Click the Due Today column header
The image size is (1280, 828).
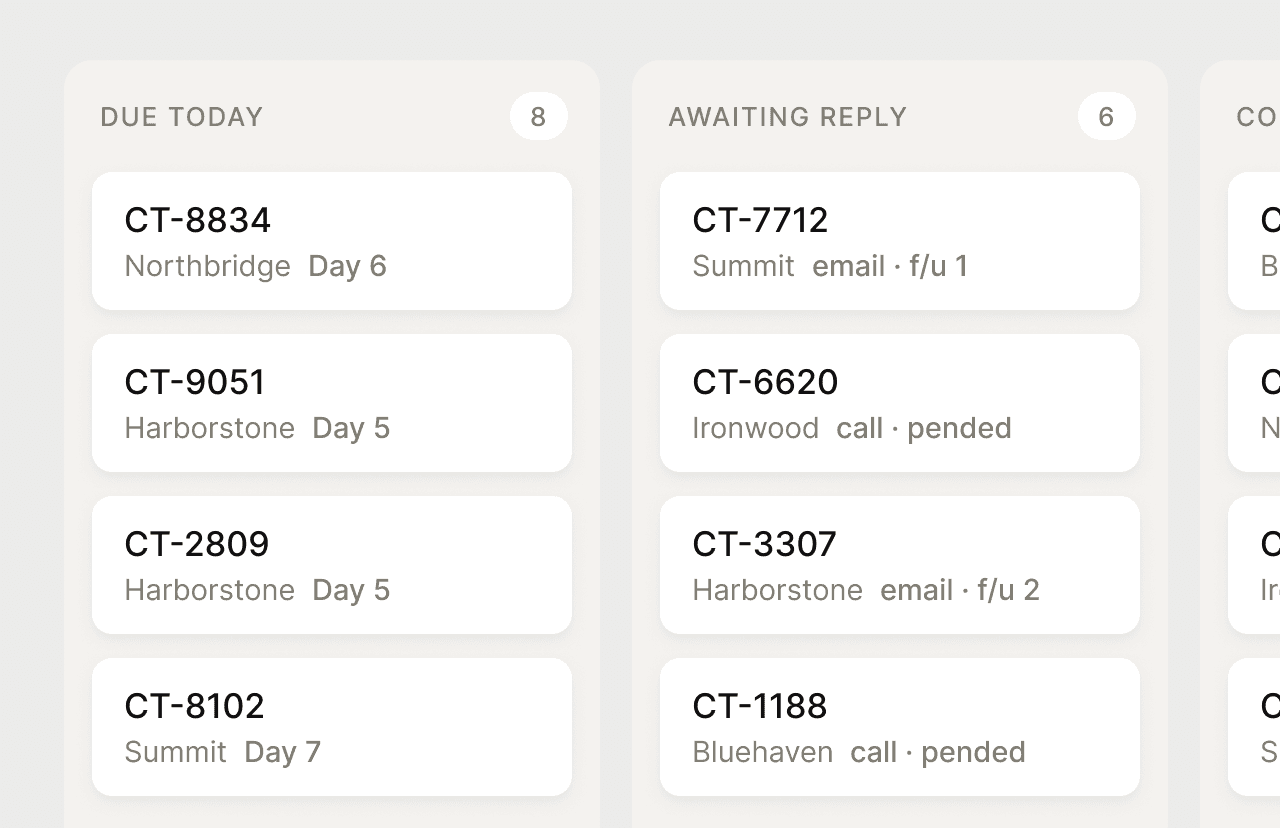pyautogui.click(x=182, y=117)
